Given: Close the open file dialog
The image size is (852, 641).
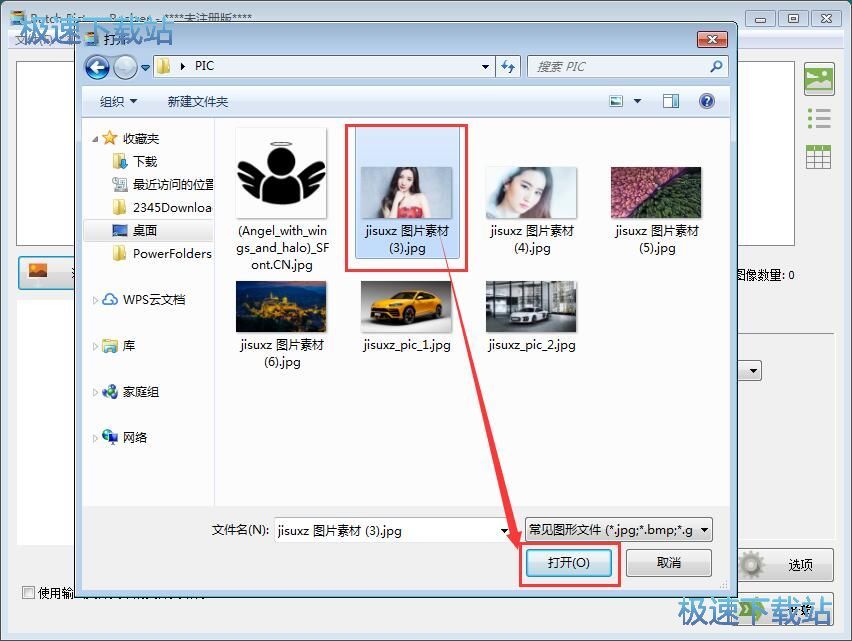Looking at the screenshot, I should (712, 39).
